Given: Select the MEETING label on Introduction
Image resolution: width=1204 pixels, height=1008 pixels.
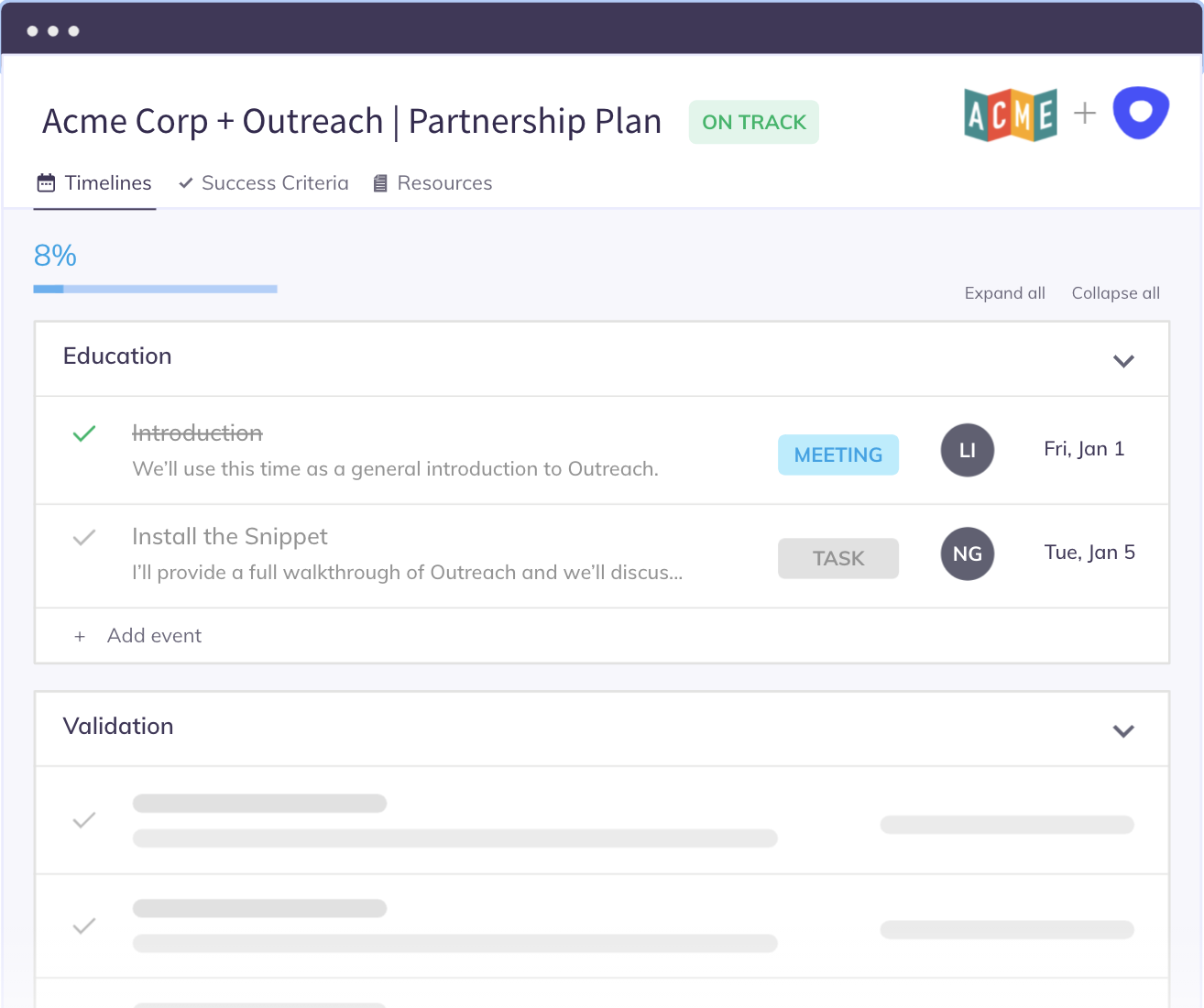Looking at the screenshot, I should point(837,455).
